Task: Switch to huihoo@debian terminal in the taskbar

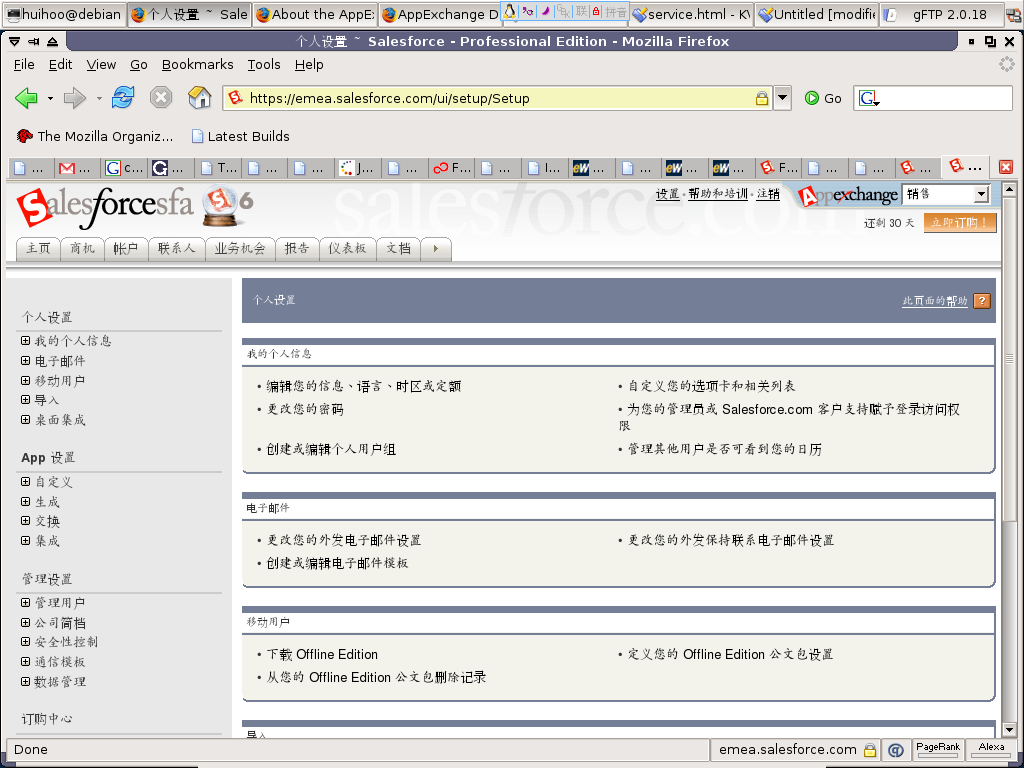Action: (x=63, y=14)
